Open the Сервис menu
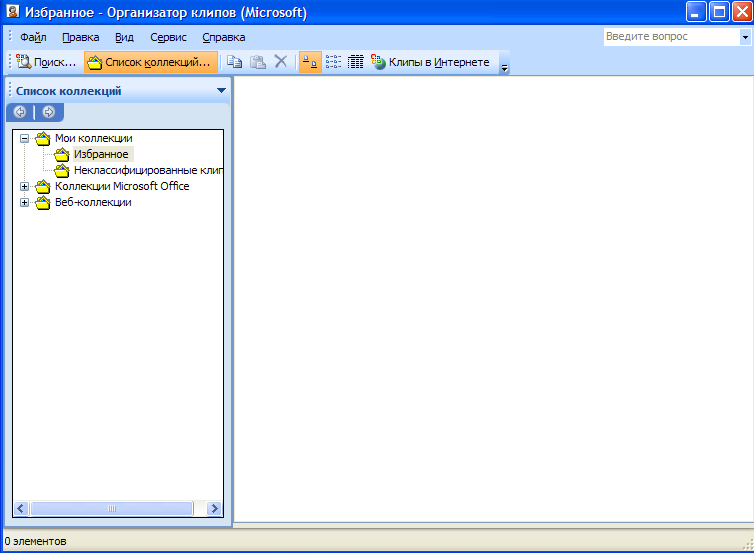 [x=168, y=37]
